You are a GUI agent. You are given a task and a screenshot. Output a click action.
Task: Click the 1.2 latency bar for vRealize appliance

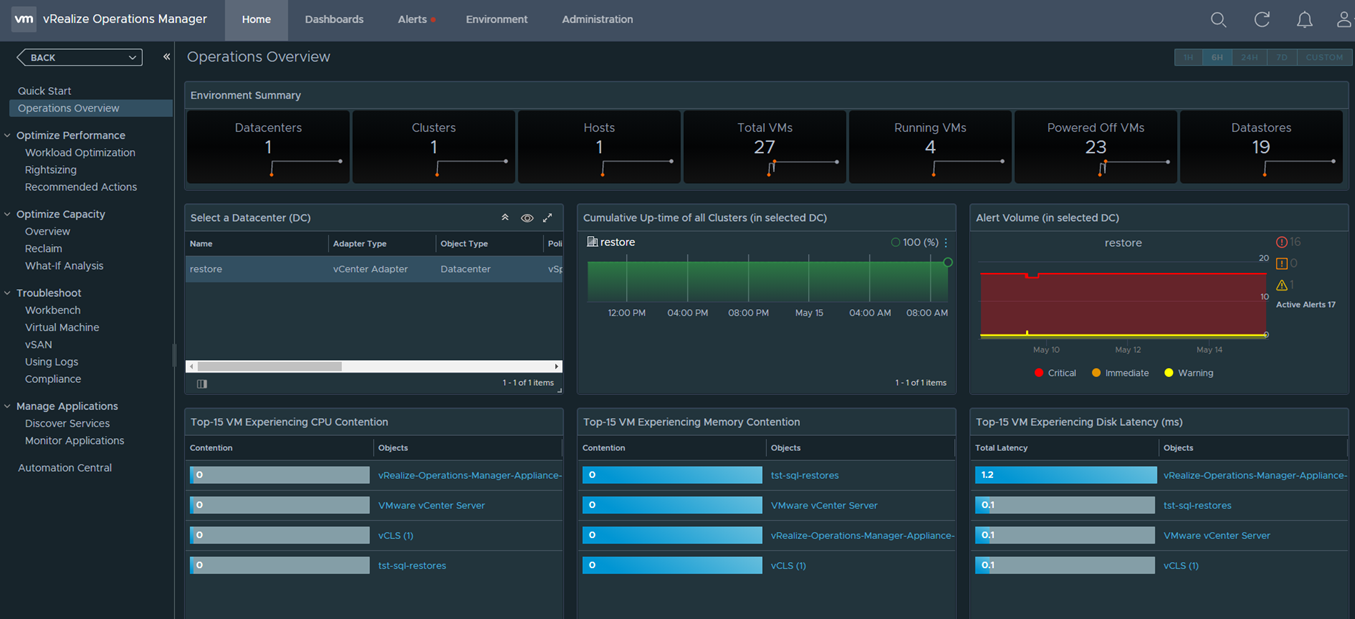[1065, 475]
